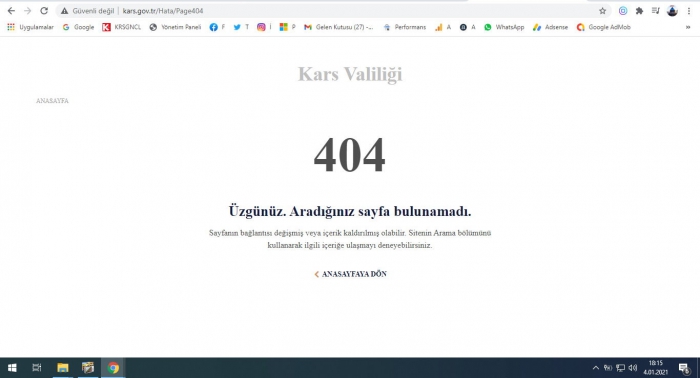The image size is (700, 378).
Task: Open the WhatsApp bookmark
Action: [x=504, y=27]
